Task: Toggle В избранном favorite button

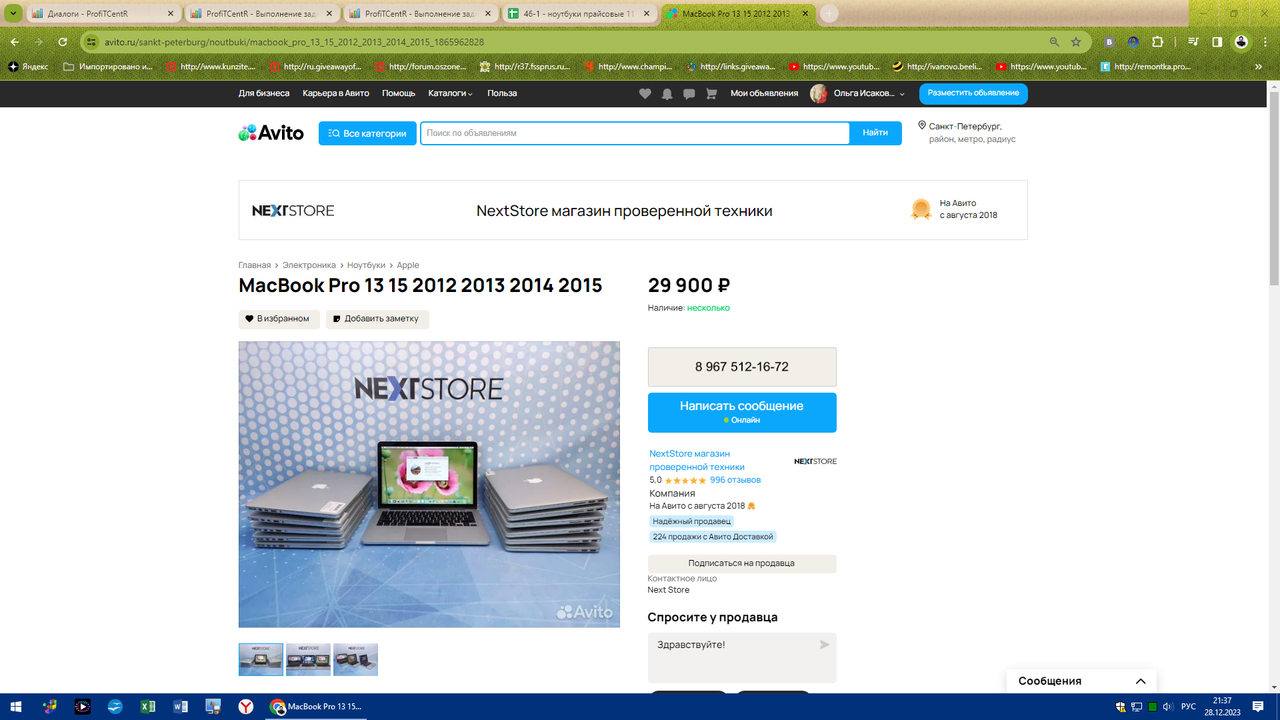Action: tap(279, 319)
